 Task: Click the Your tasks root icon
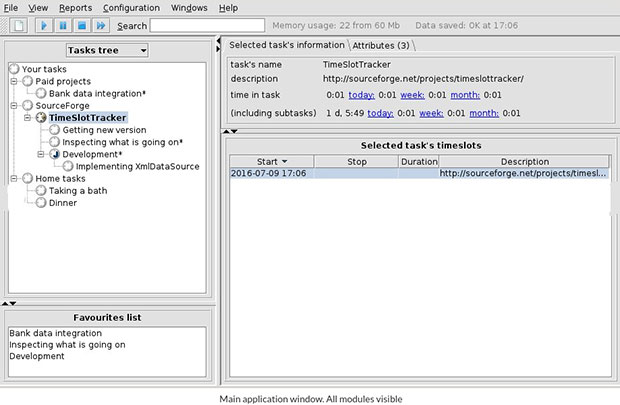click(x=14, y=69)
